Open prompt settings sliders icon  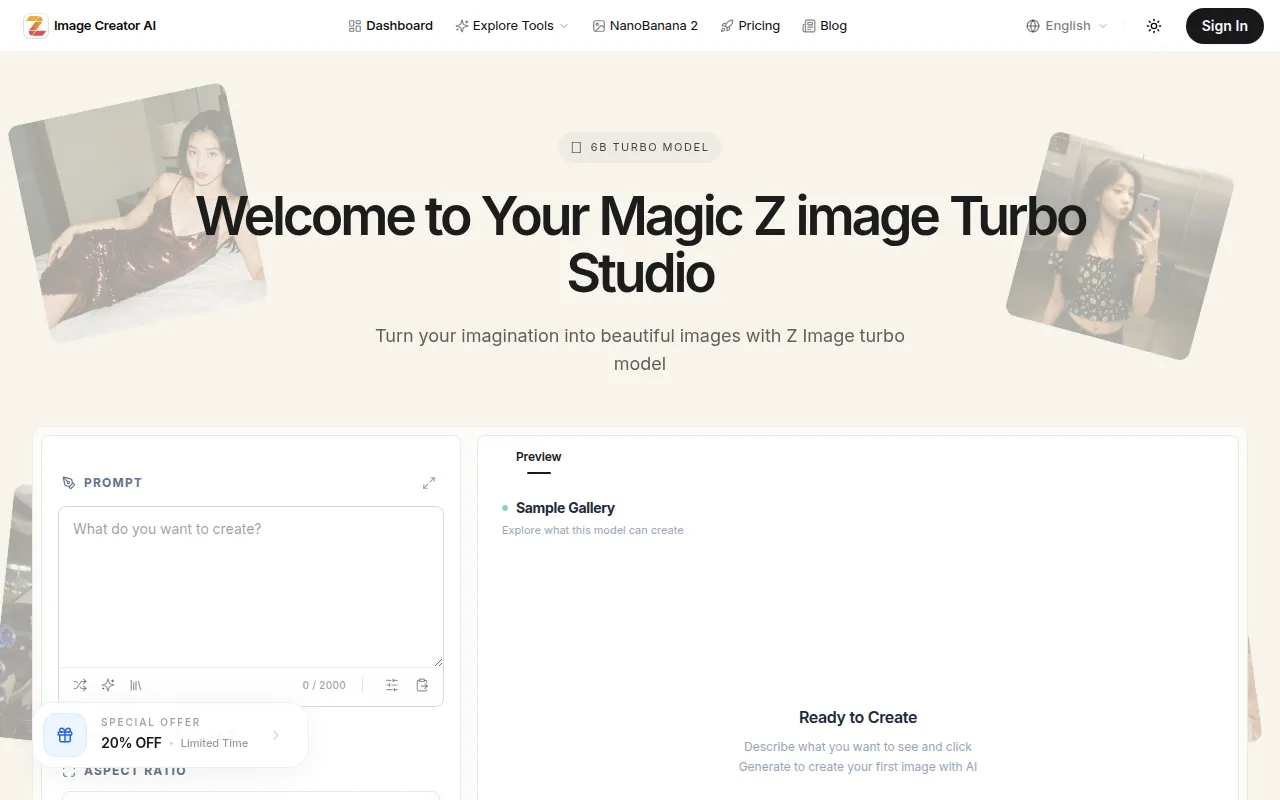(x=392, y=685)
